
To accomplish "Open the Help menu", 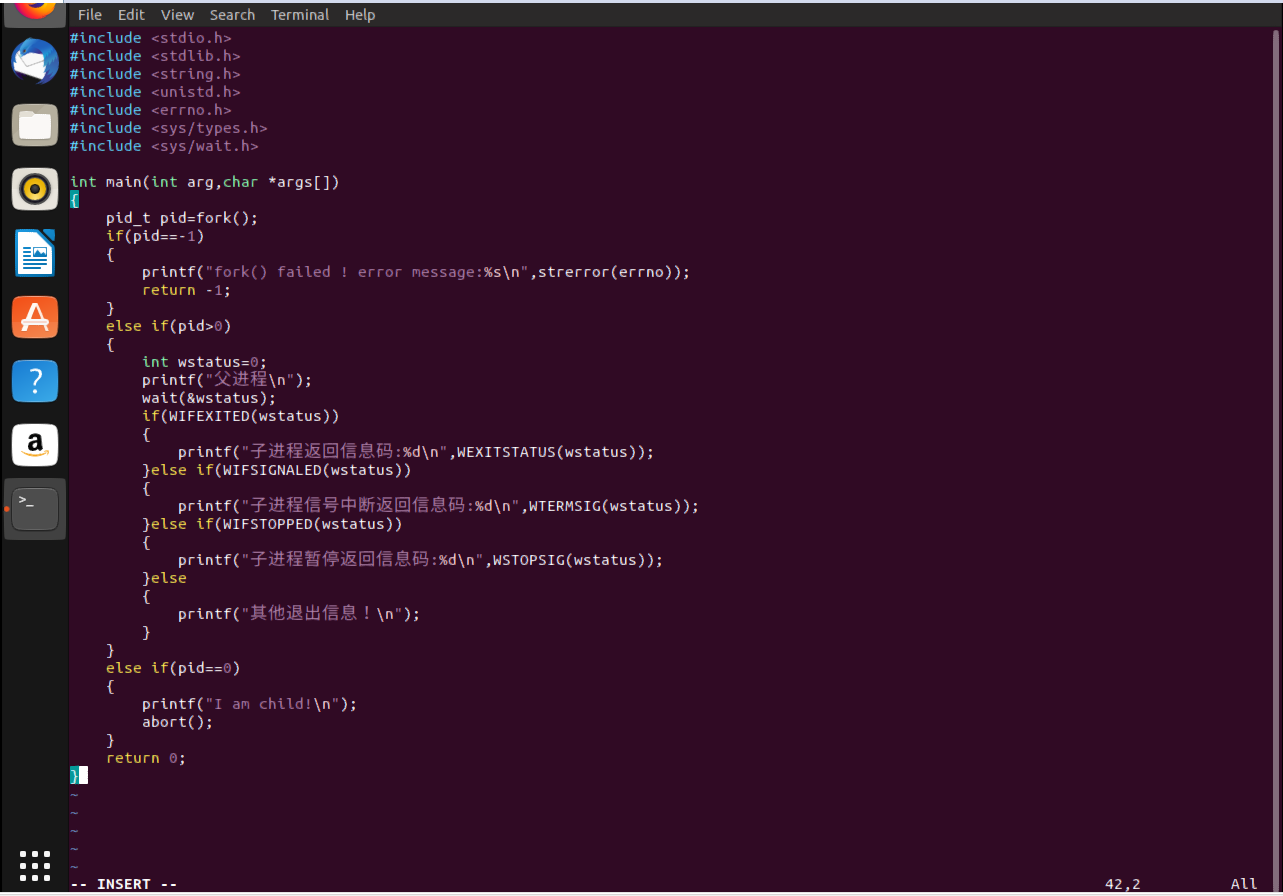I will point(360,15).
